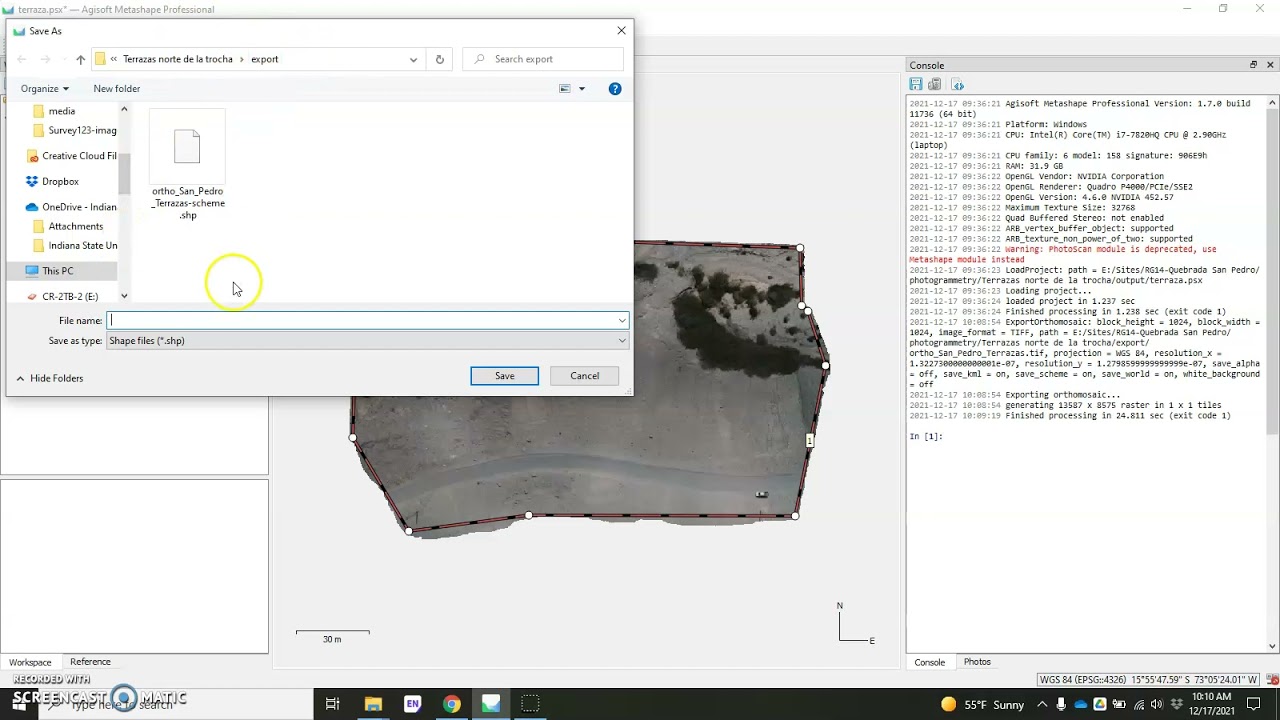Collapse folders with Hide Folders

[50, 378]
